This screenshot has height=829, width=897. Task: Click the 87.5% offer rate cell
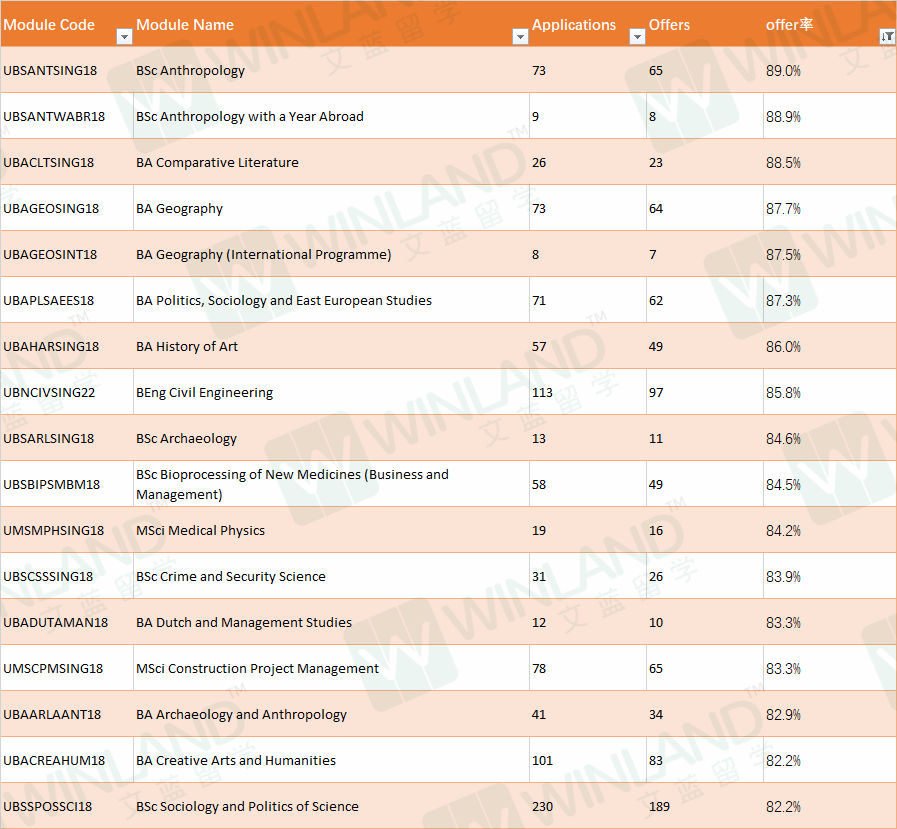829,254
